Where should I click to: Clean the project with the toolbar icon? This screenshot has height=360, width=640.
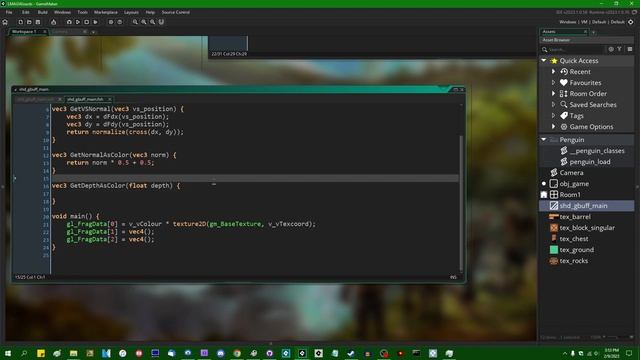coord(96,22)
